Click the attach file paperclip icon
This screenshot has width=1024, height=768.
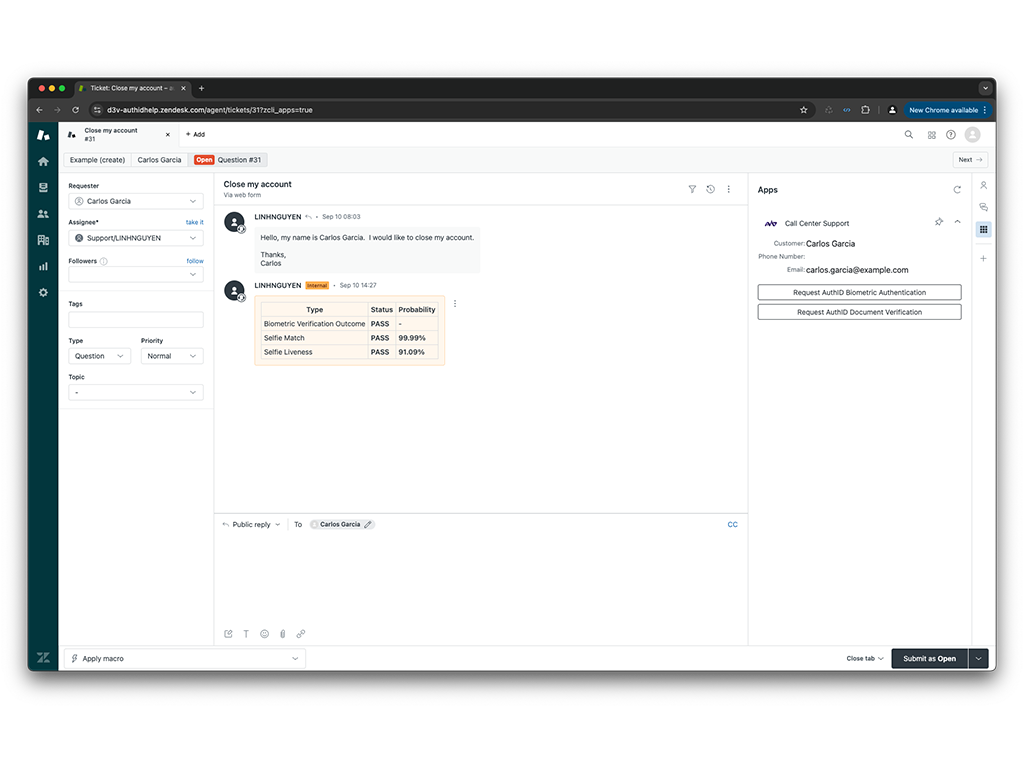tap(282, 634)
